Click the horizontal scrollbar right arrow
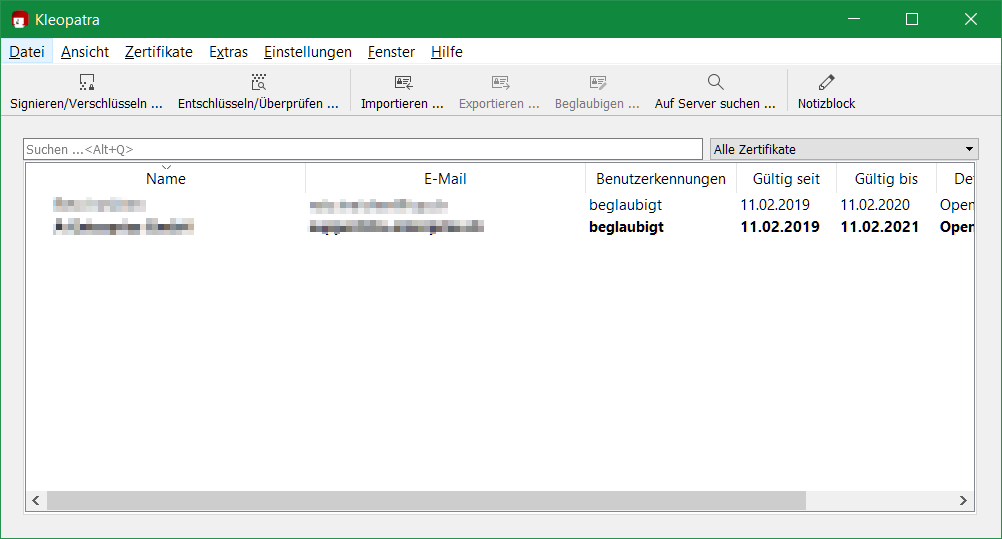This screenshot has width=1002, height=539. [963, 500]
